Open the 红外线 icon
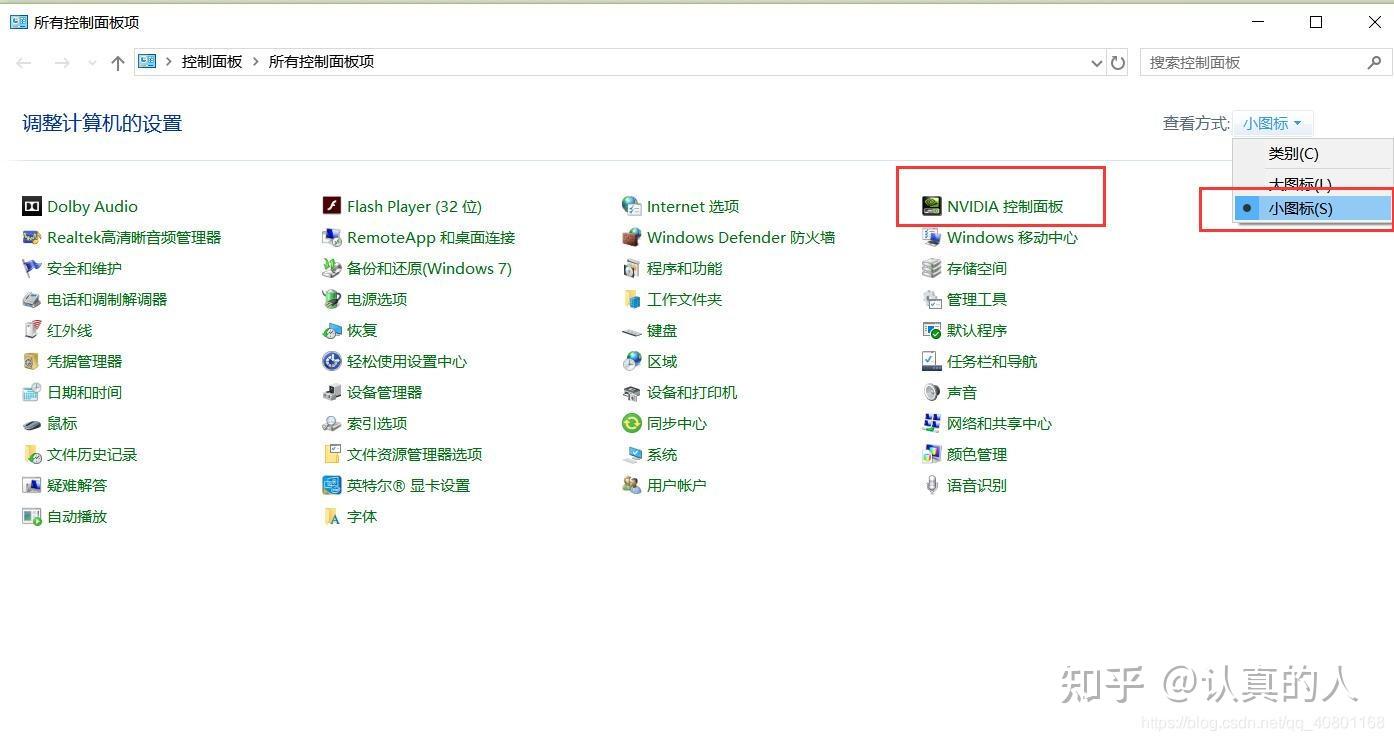 click(x=31, y=331)
